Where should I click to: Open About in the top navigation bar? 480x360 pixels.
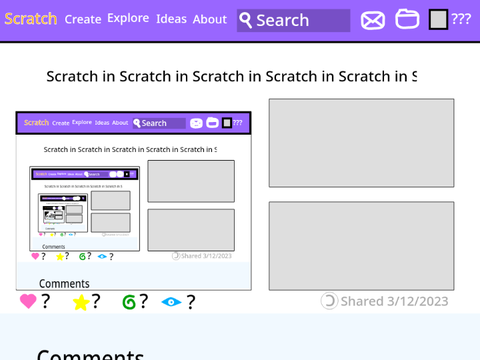(210, 19)
